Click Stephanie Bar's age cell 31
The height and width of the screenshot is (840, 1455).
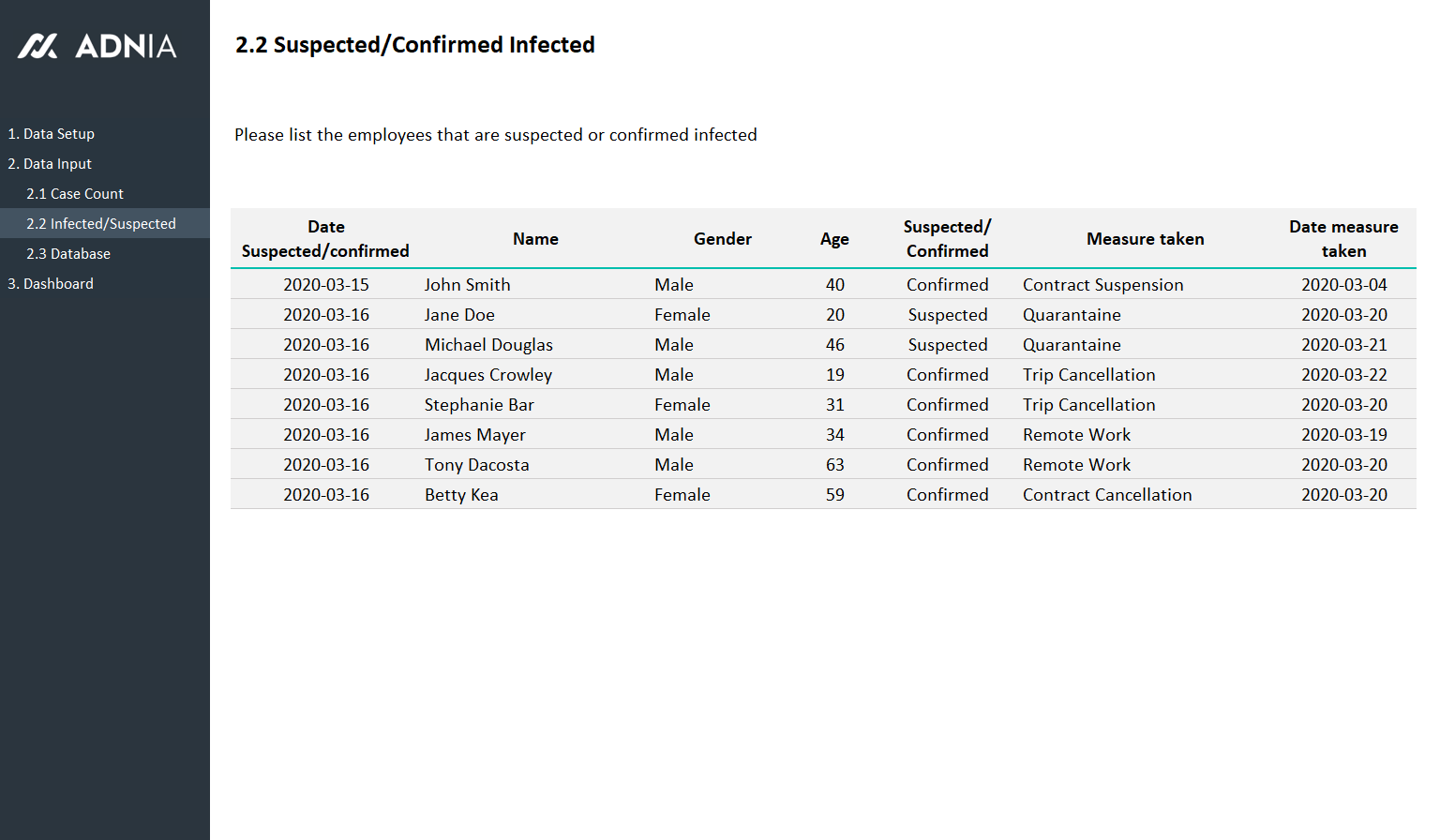tap(834, 405)
